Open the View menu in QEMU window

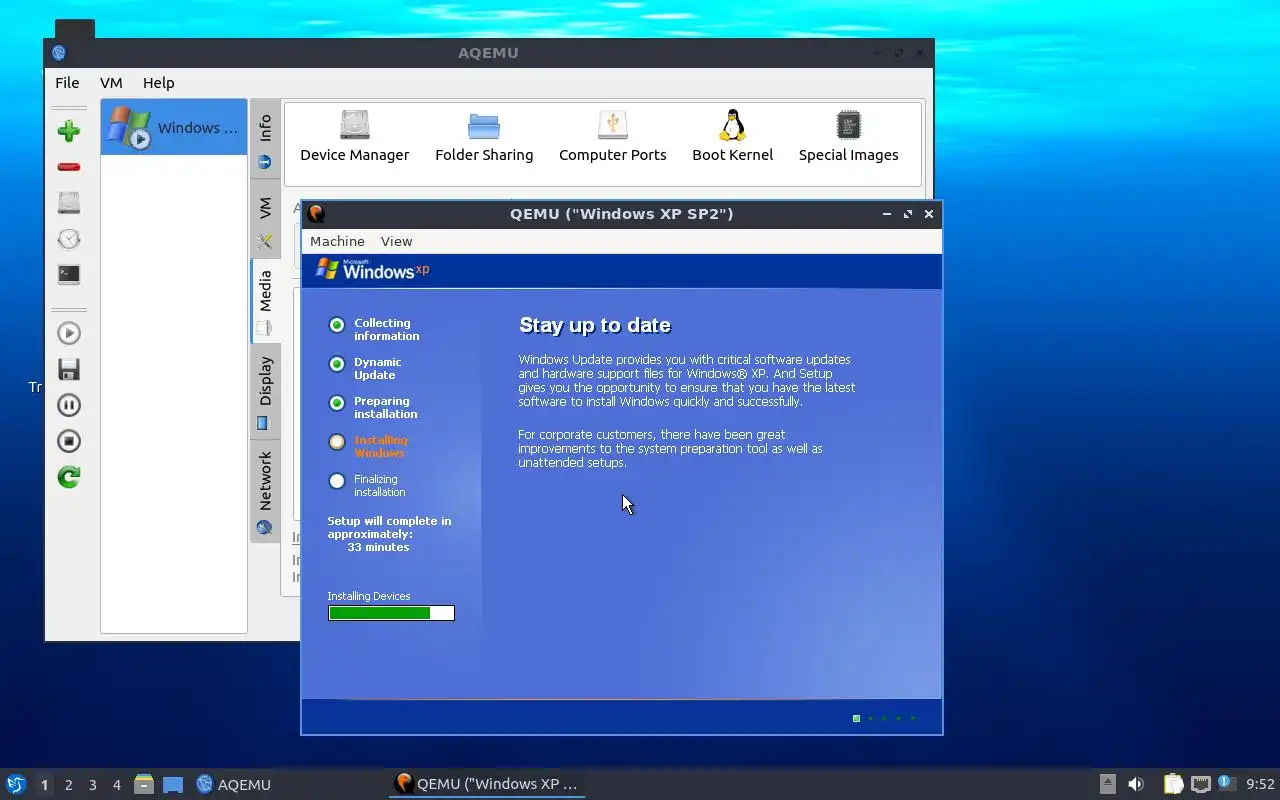click(x=396, y=241)
